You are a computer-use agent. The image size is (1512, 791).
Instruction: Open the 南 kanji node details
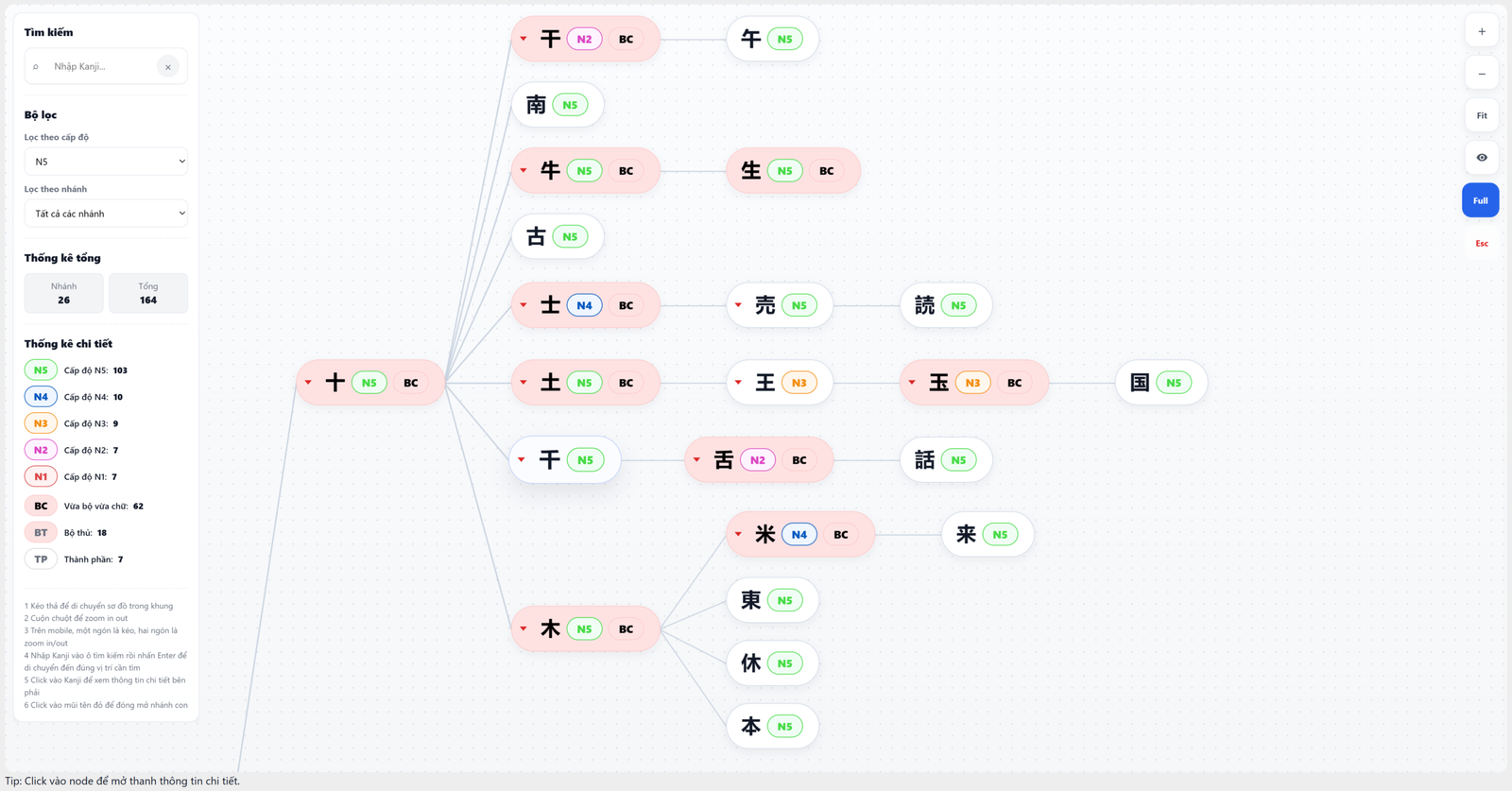pyautogui.click(x=537, y=105)
